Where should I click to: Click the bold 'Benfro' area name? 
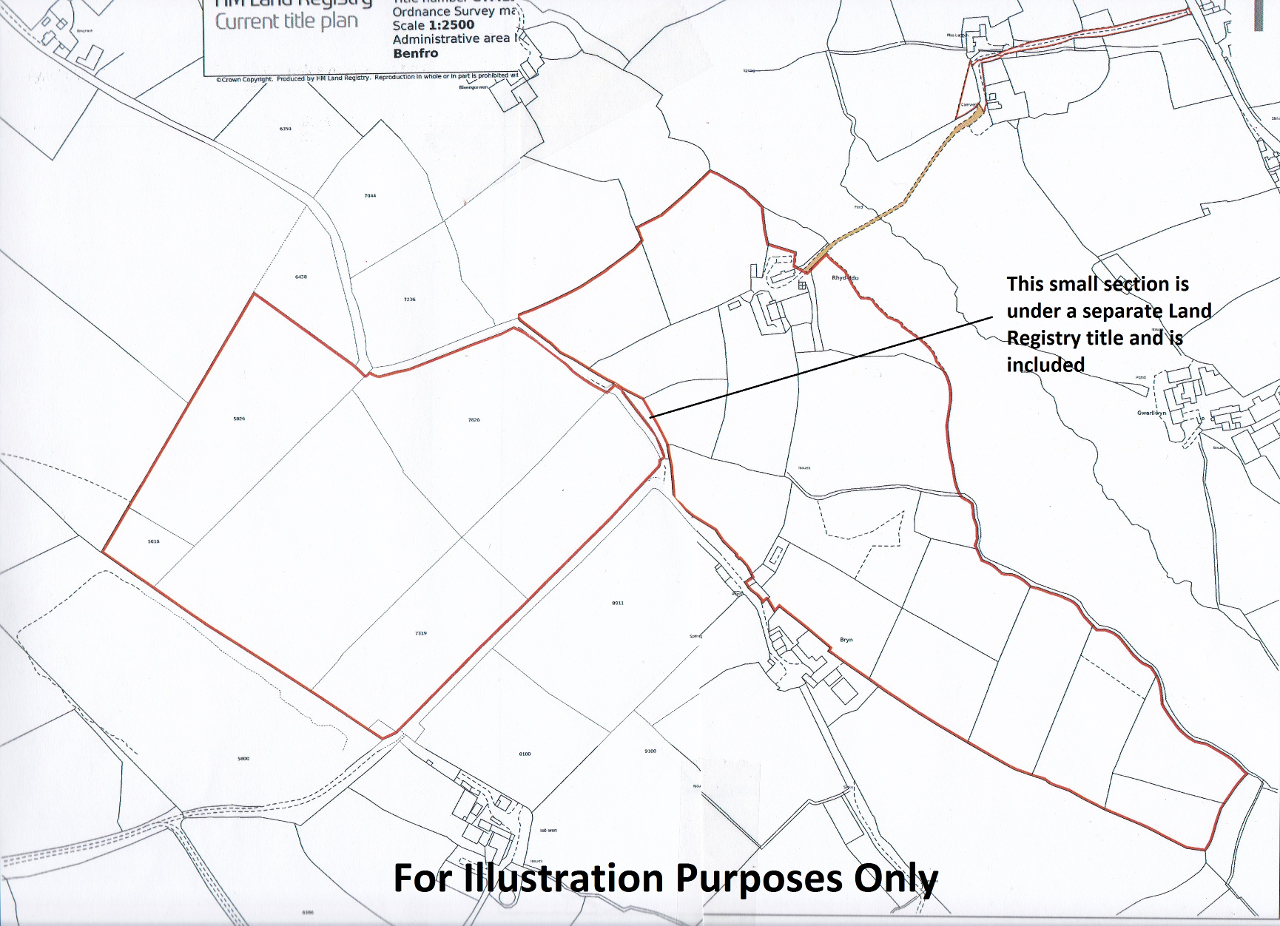pyautogui.click(x=416, y=53)
